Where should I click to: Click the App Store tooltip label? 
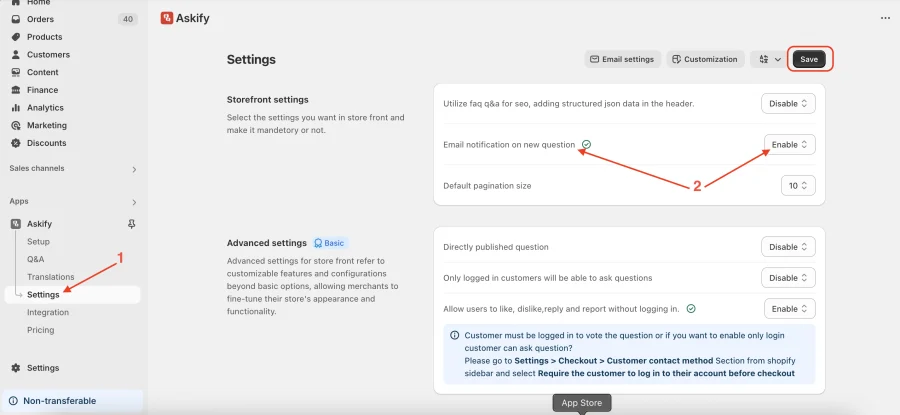coord(581,403)
